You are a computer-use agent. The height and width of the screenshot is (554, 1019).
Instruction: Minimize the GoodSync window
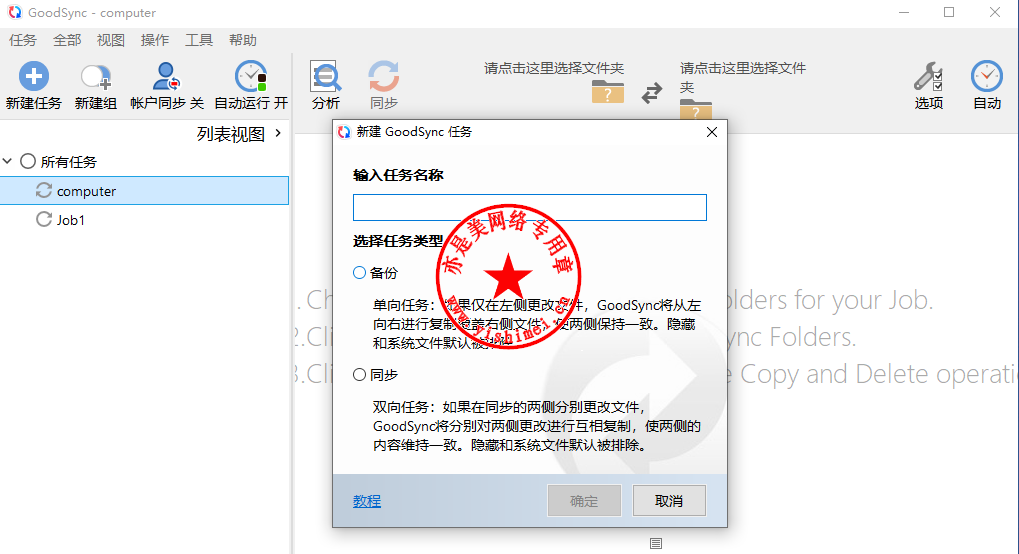coord(903,12)
